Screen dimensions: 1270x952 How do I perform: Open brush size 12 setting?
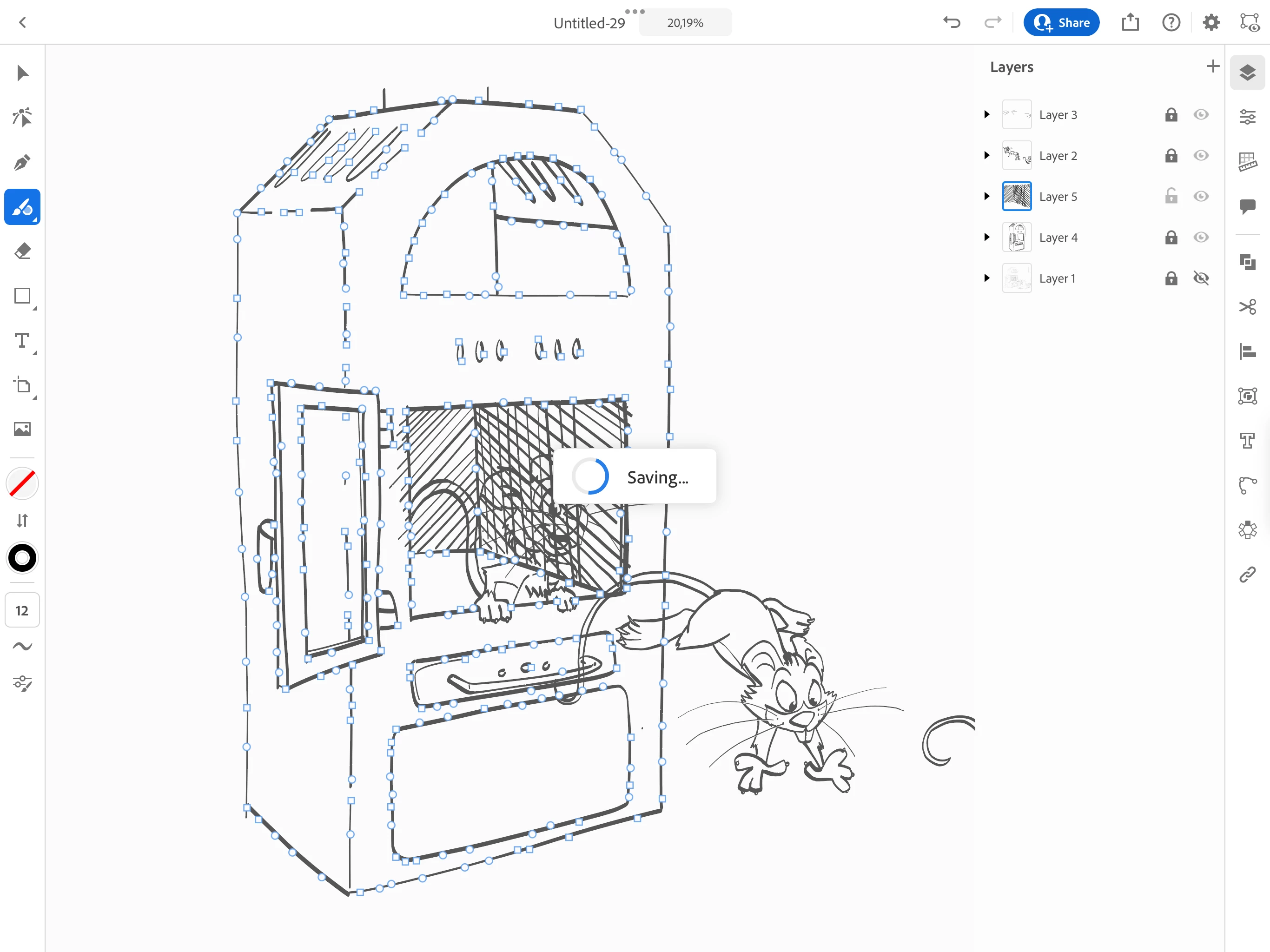pos(22,610)
